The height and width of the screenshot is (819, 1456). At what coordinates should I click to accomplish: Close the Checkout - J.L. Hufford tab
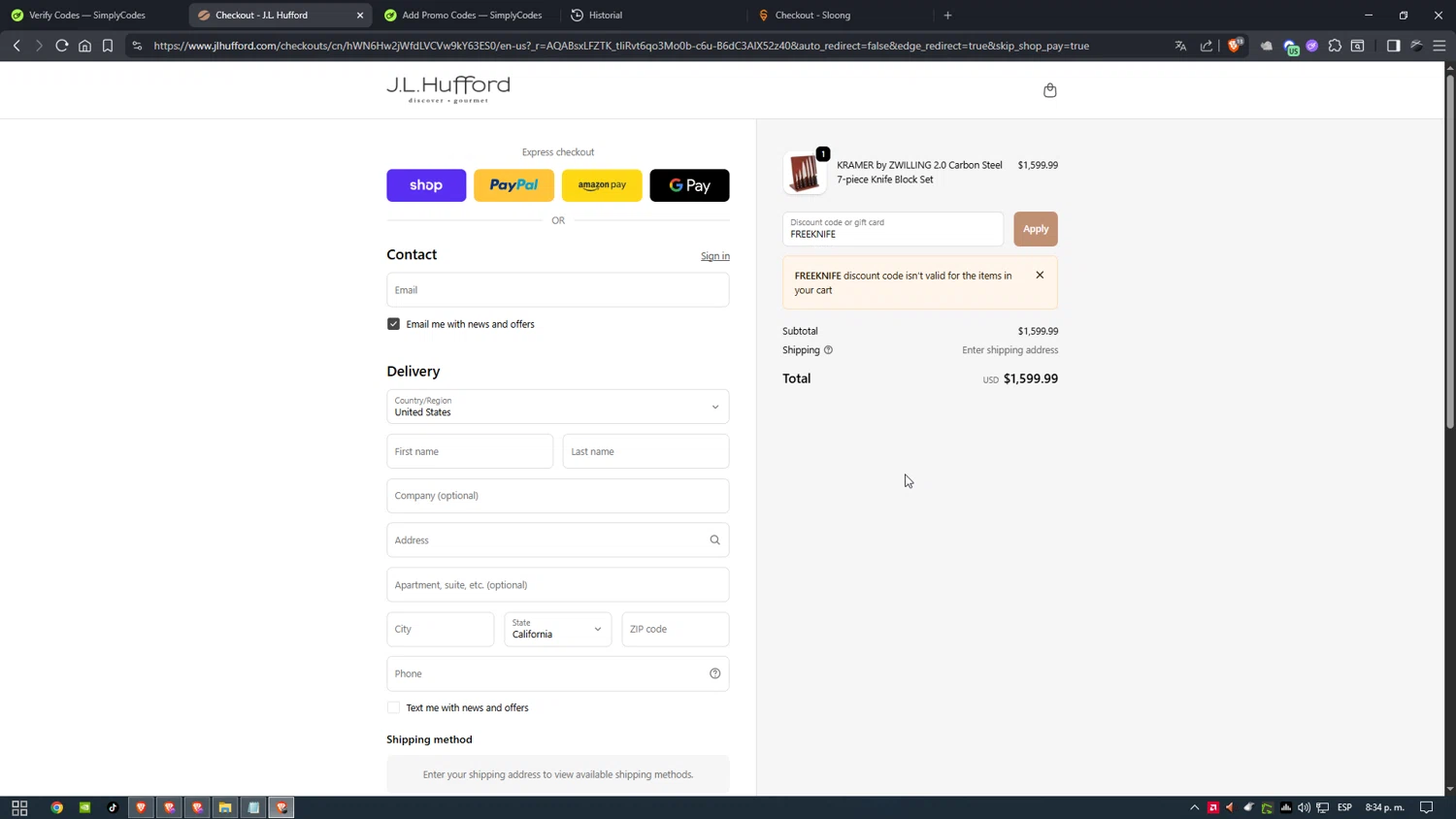360,15
